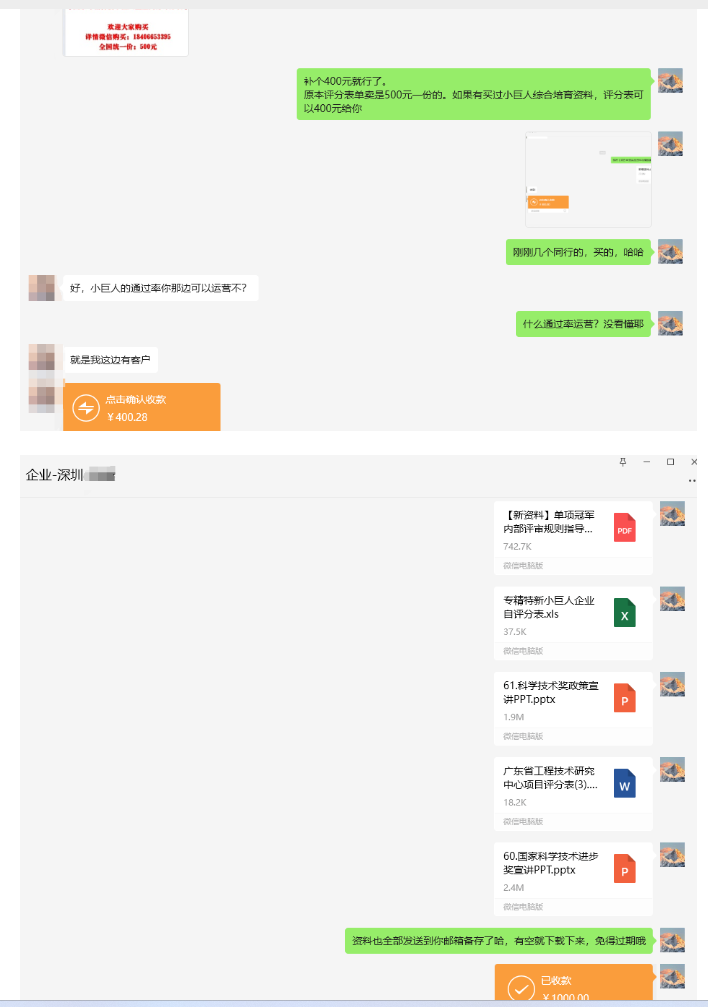This screenshot has height=1007, width=708.
Task: Select the message 刚刚几个同行的，买的，哈哈
Action: pos(578,252)
